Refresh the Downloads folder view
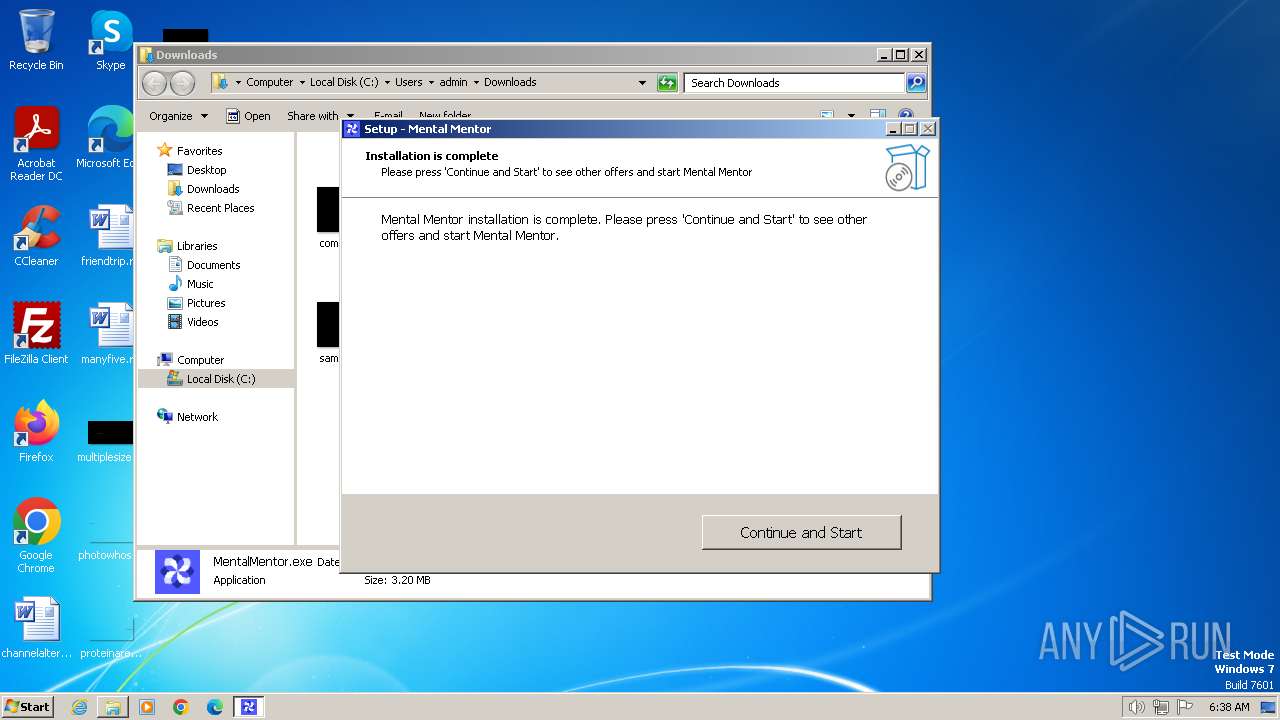 coord(667,83)
